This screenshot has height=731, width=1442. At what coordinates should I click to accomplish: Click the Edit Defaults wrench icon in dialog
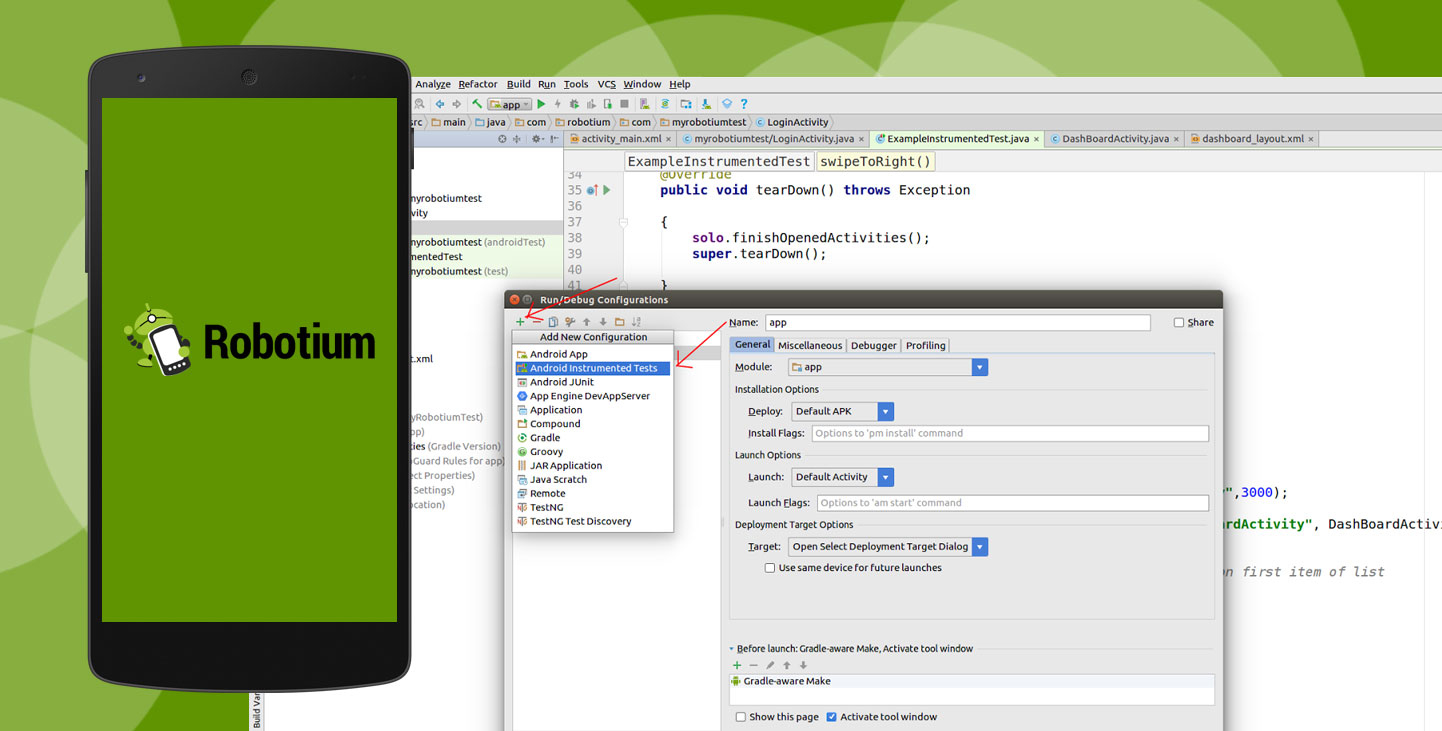[570, 322]
